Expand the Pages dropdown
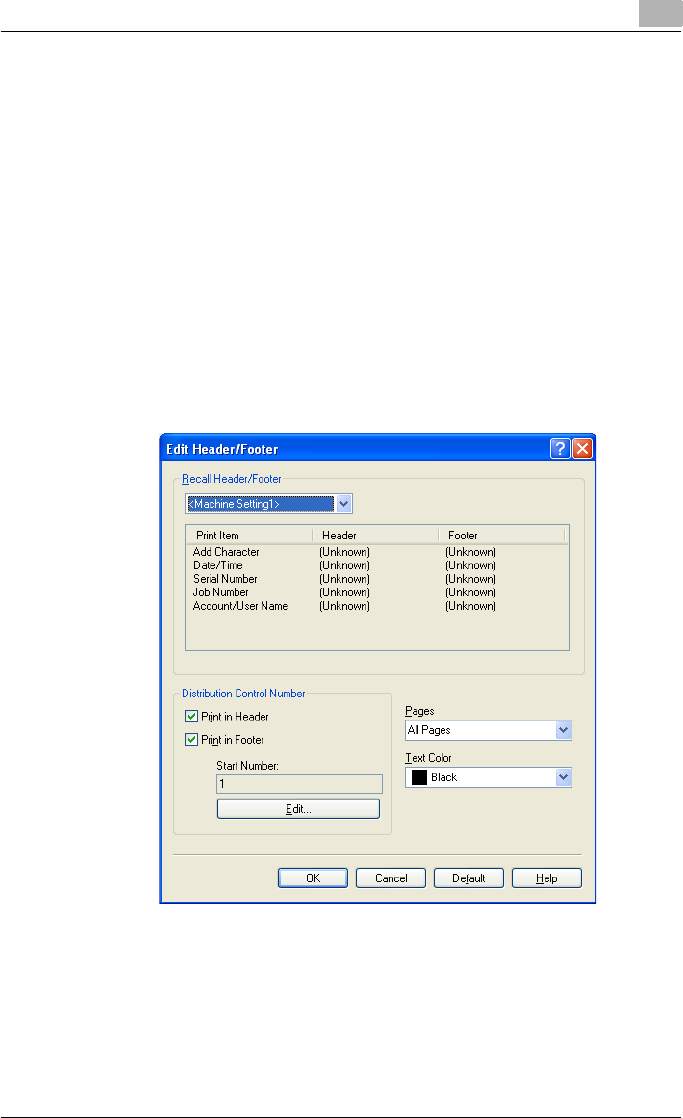This screenshot has width=683, height=1118. point(563,730)
